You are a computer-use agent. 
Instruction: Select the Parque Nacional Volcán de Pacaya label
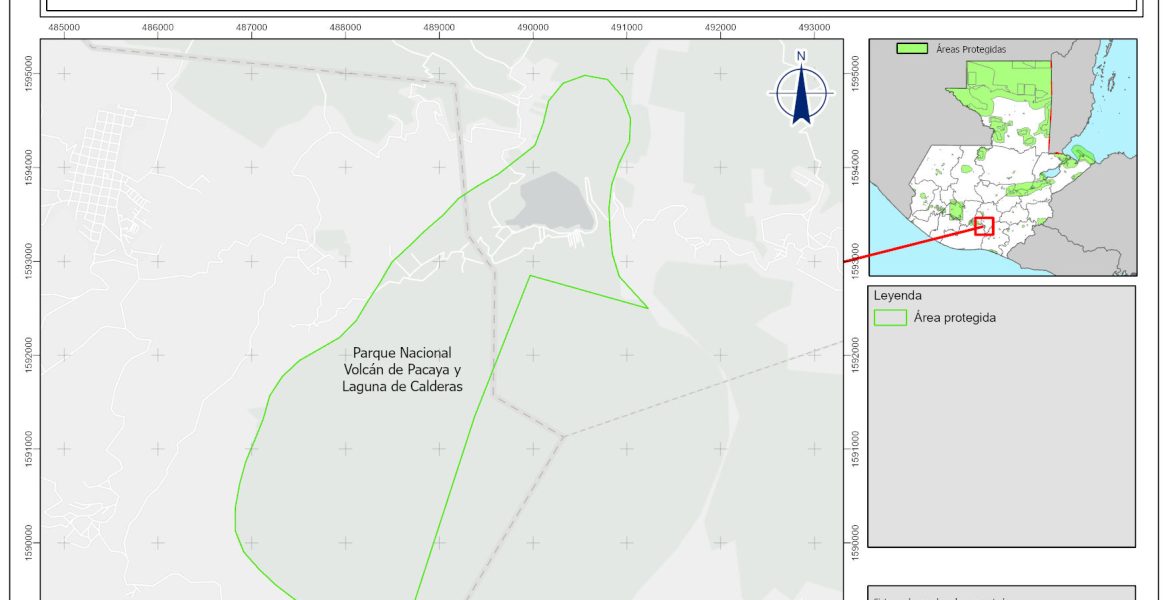click(402, 370)
